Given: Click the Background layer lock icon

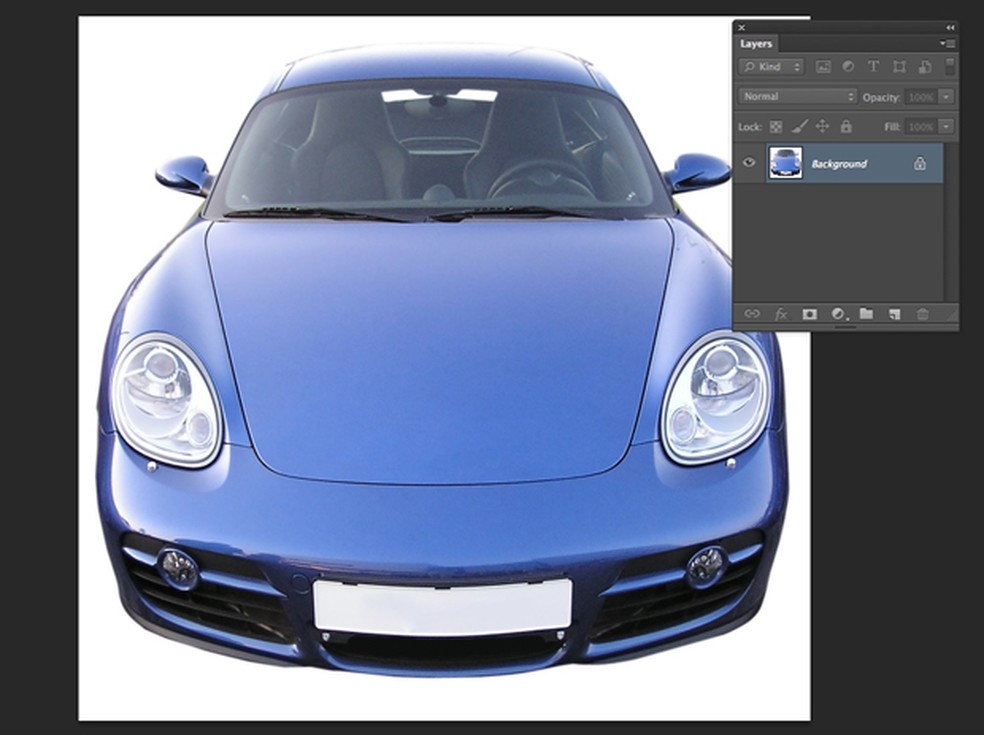Looking at the screenshot, I should pyautogui.click(x=918, y=162).
